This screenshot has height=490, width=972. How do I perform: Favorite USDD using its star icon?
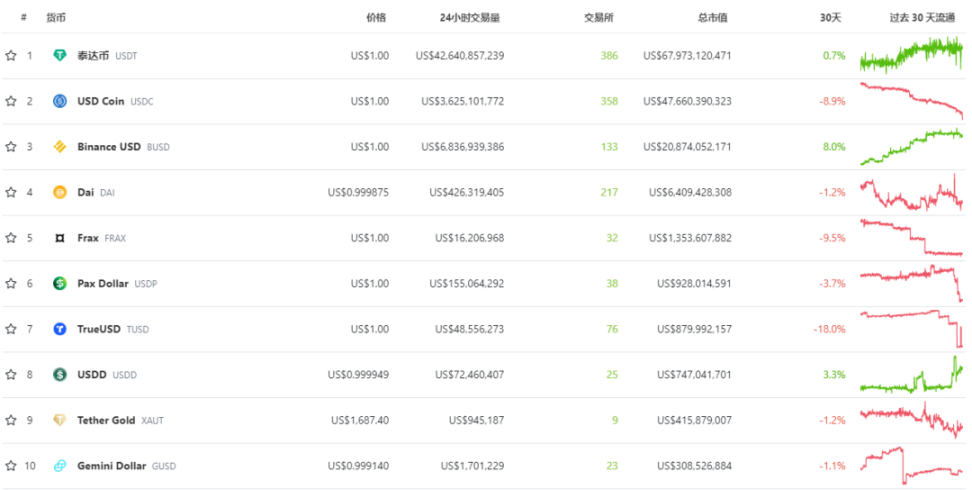(x=11, y=375)
